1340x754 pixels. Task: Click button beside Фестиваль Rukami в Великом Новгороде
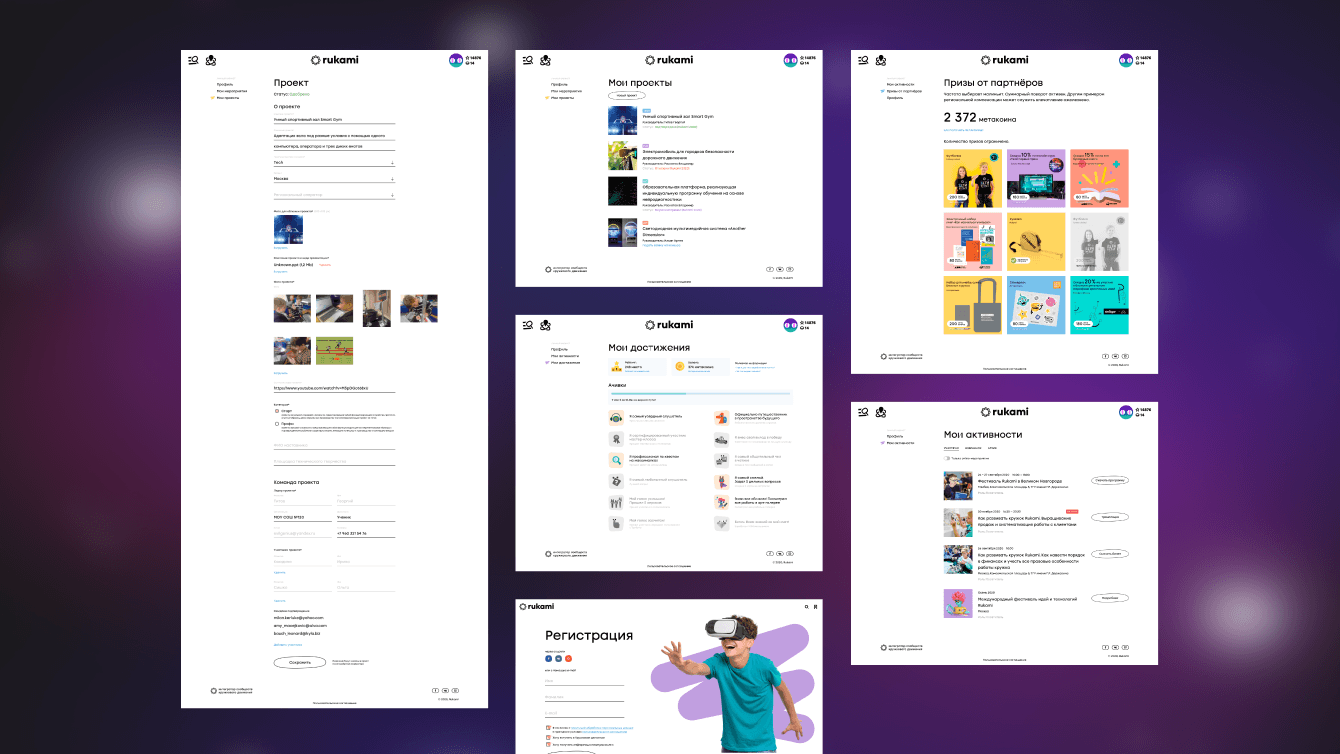pos(1110,480)
